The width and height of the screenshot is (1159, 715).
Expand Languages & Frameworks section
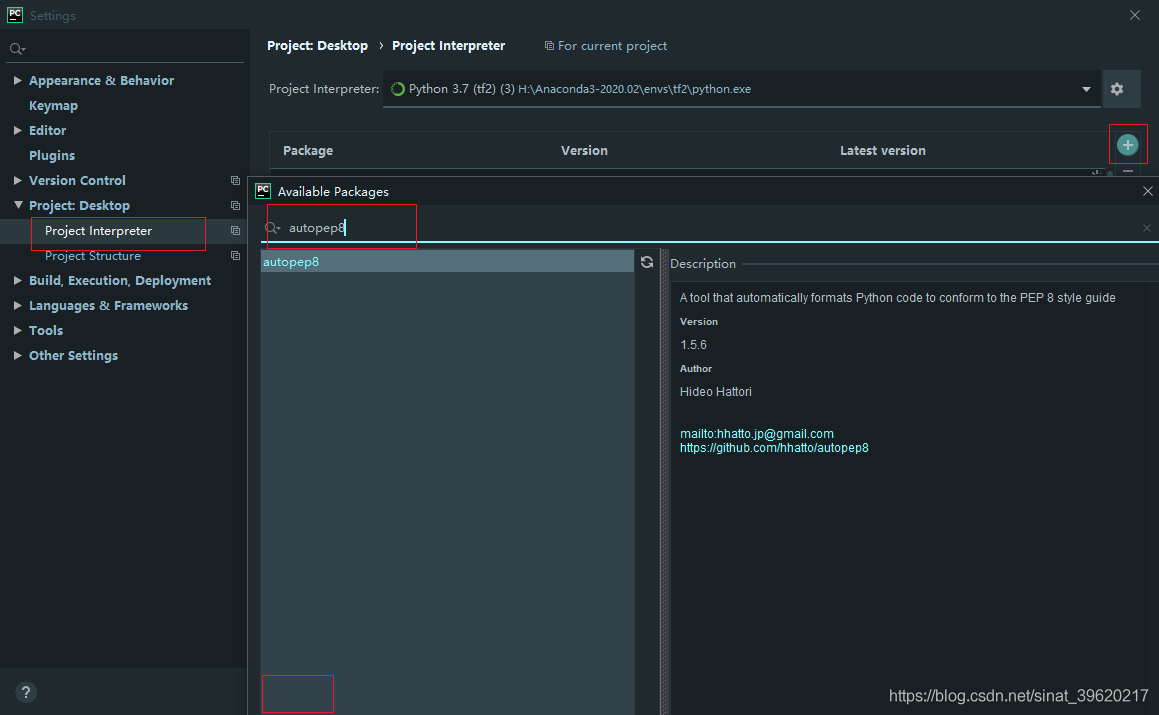tap(17, 305)
